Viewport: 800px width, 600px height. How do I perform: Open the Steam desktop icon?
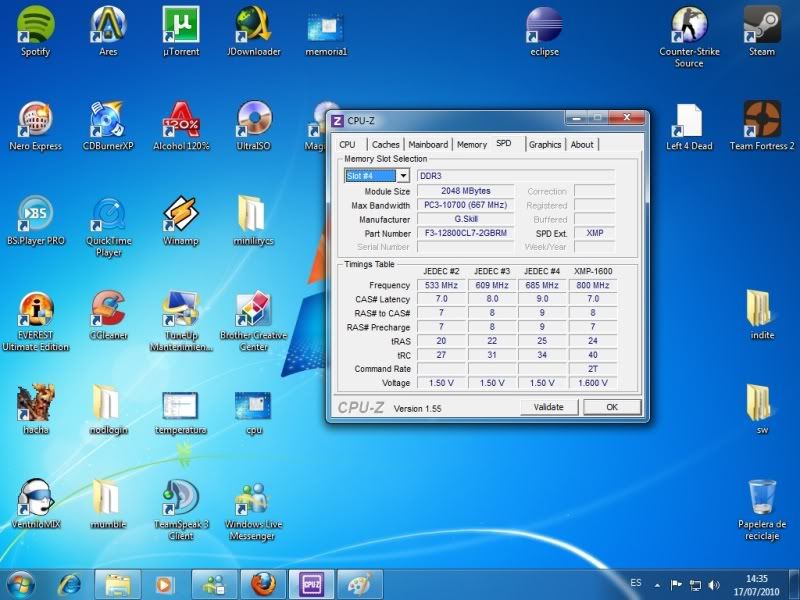(x=762, y=31)
